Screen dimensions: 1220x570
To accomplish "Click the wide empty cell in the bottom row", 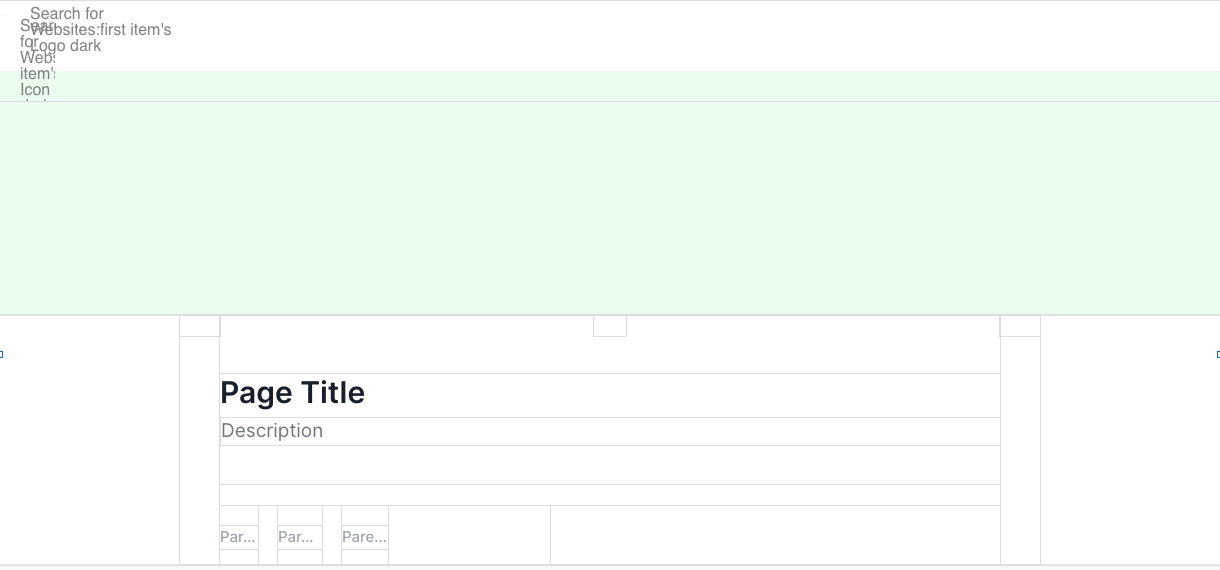I will 775,535.
